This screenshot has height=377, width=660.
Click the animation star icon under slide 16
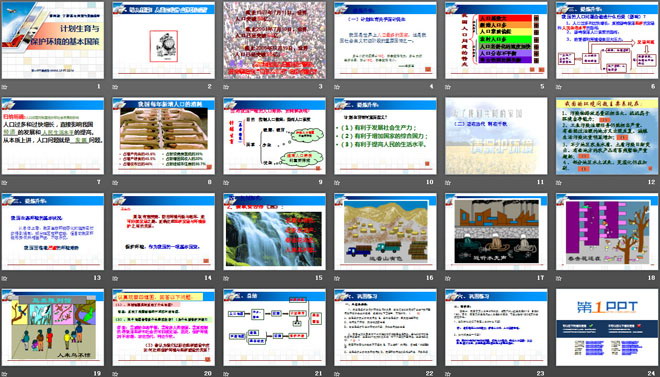(x=337, y=278)
